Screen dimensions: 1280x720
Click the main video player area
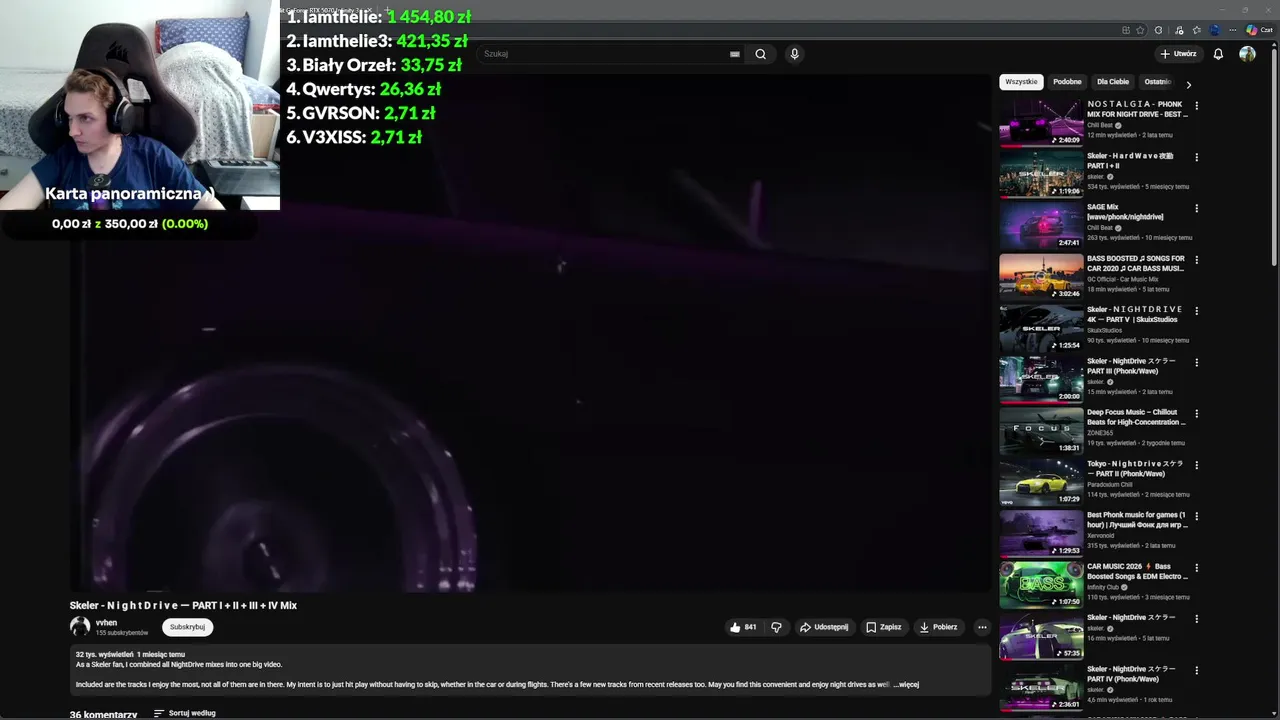(x=530, y=333)
